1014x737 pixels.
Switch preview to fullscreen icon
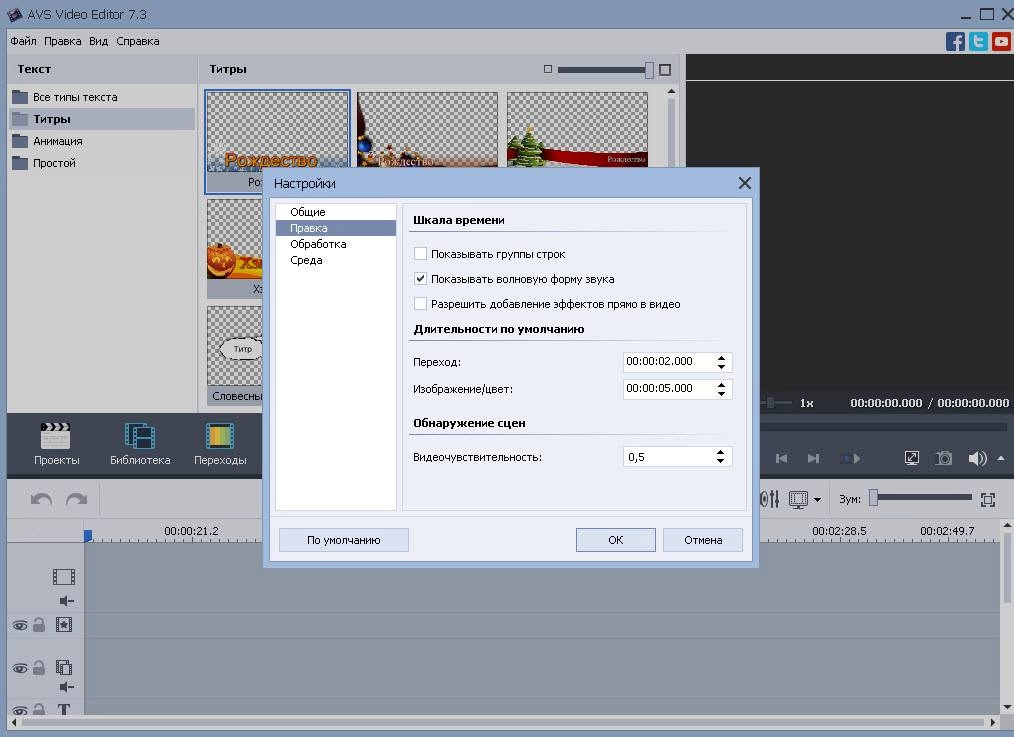pos(912,458)
